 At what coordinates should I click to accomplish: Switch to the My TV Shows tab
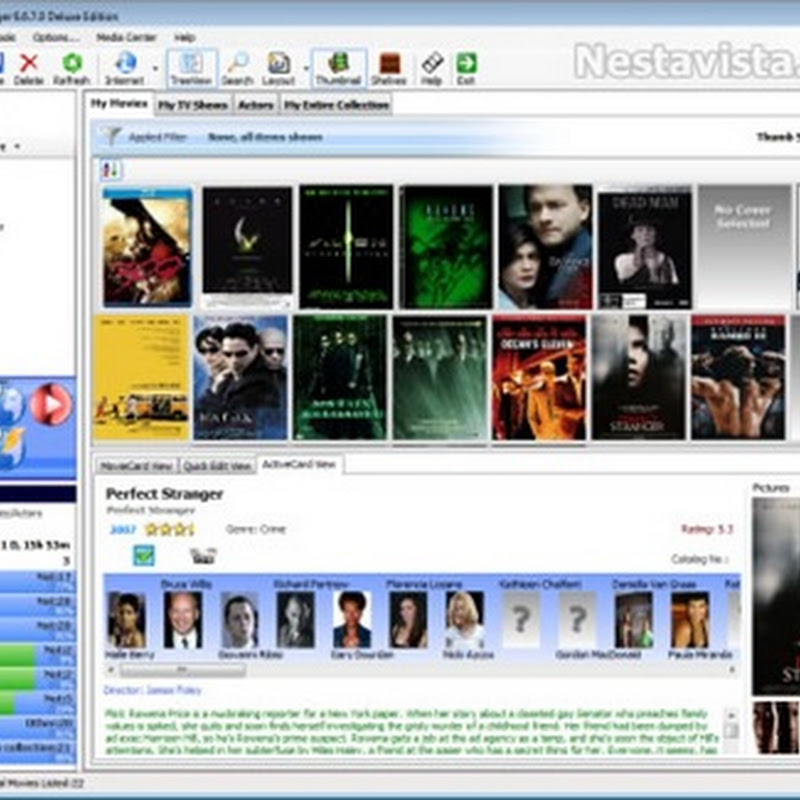[192, 105]
